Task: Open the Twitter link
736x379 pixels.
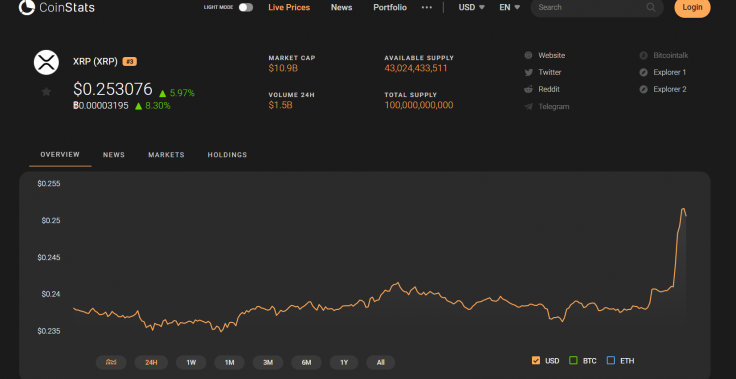Action: coord(550,72)
